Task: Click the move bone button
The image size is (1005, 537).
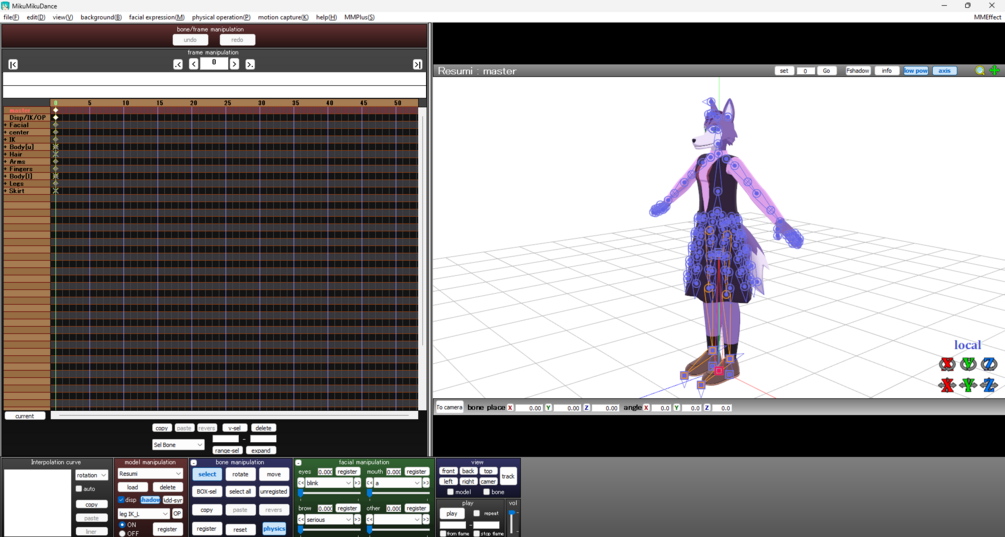Action: (274, 474)
